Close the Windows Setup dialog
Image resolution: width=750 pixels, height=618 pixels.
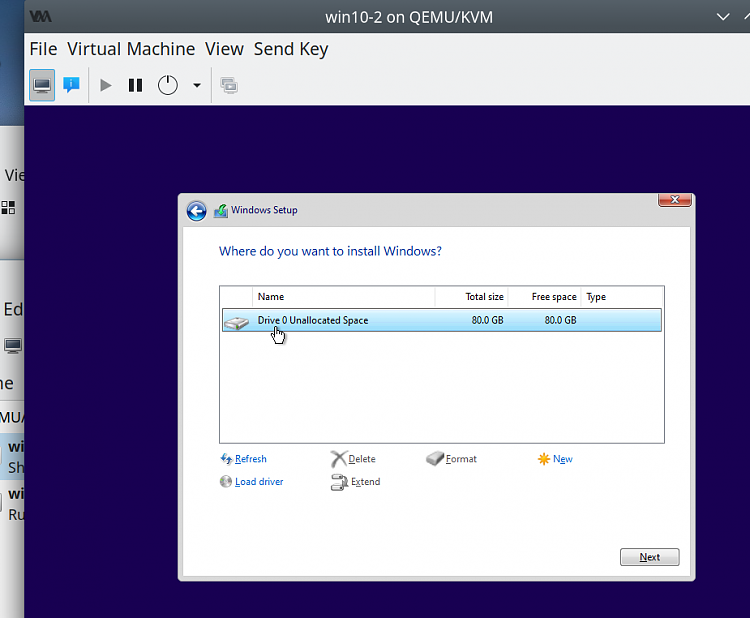pos(675,200)
